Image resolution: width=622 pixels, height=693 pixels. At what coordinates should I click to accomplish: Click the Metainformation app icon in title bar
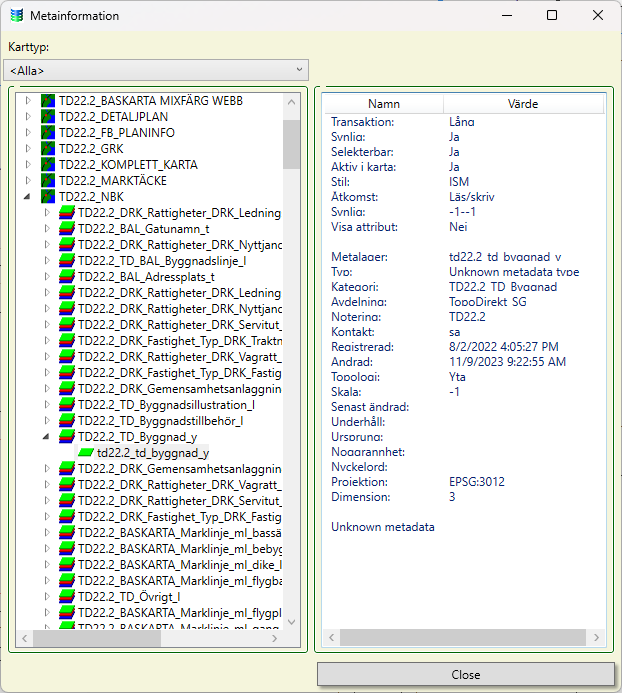click(x=15, y=16)
